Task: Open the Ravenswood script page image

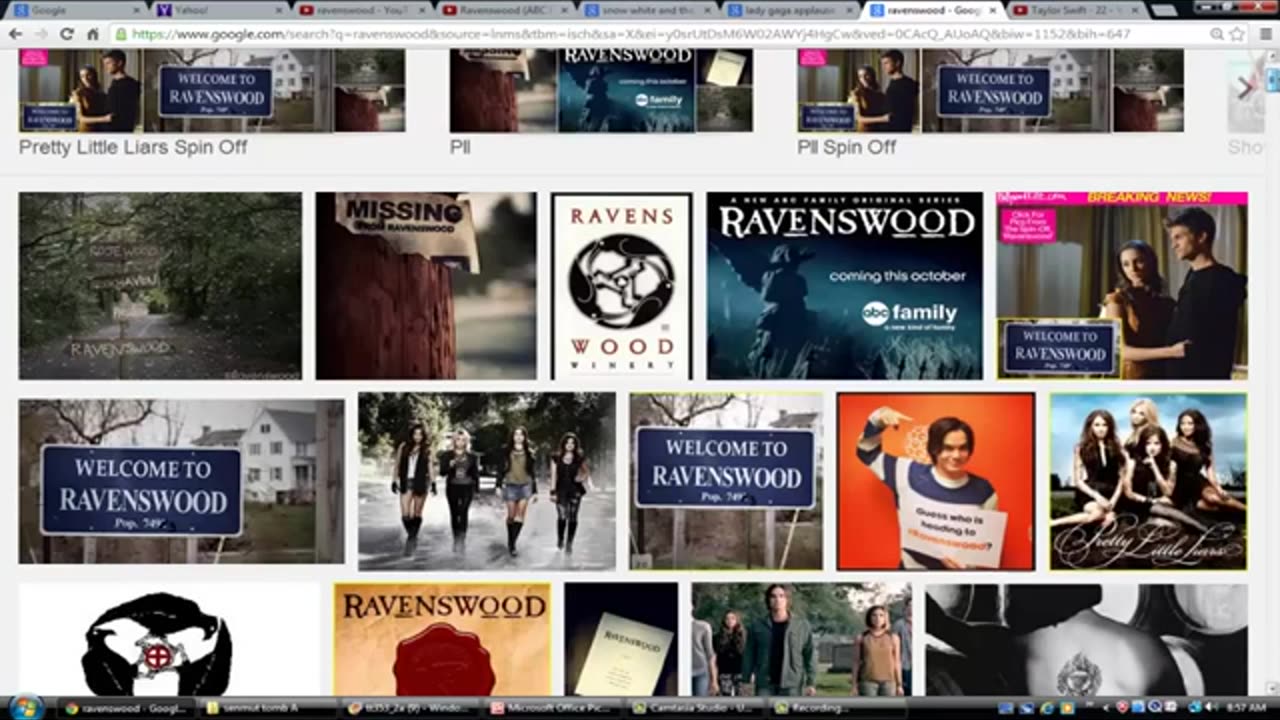Action: (x=621, y=640)
